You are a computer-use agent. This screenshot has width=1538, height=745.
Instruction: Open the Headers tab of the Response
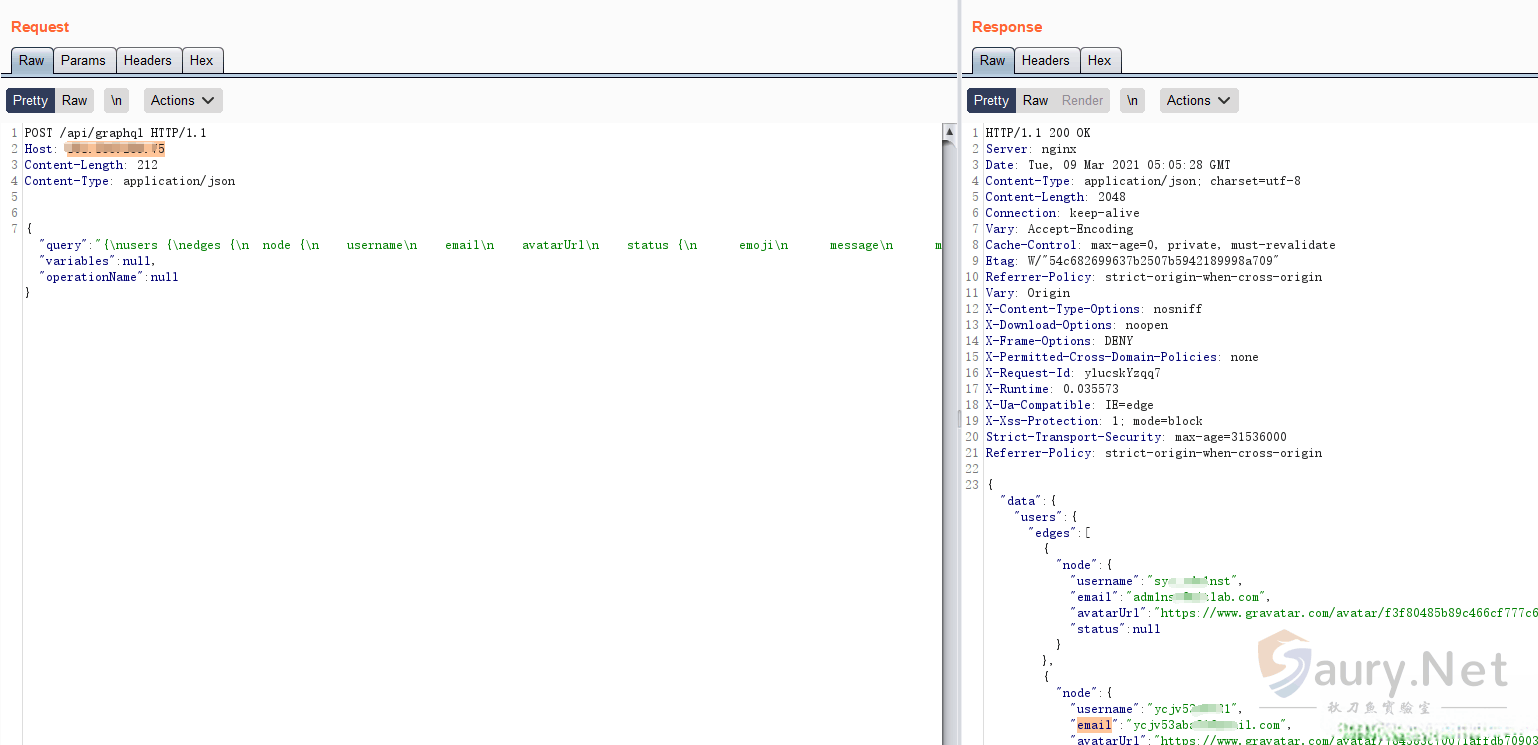click(1046, 60)
